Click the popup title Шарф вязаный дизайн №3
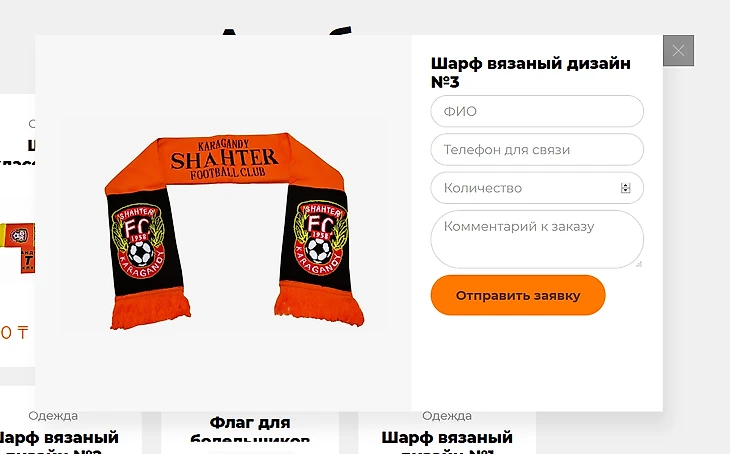The height and width of the screenshot is (454, 730). [x=530, y=72]
